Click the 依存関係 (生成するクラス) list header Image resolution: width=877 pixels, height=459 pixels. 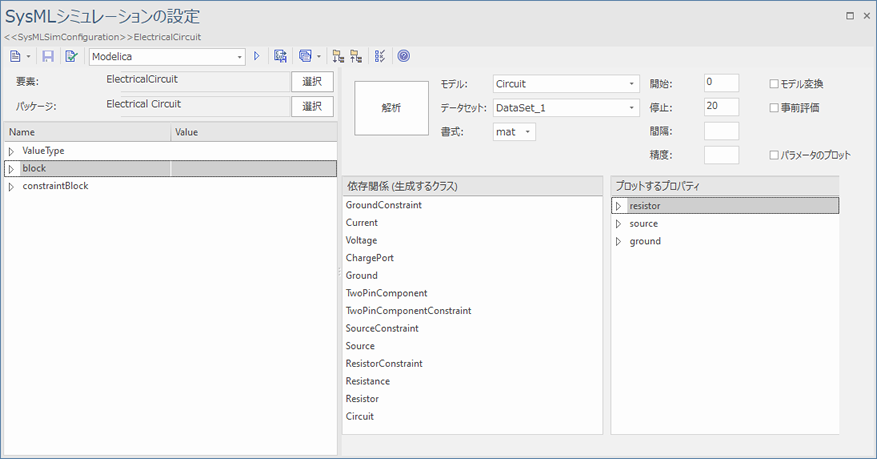[473, 186]
